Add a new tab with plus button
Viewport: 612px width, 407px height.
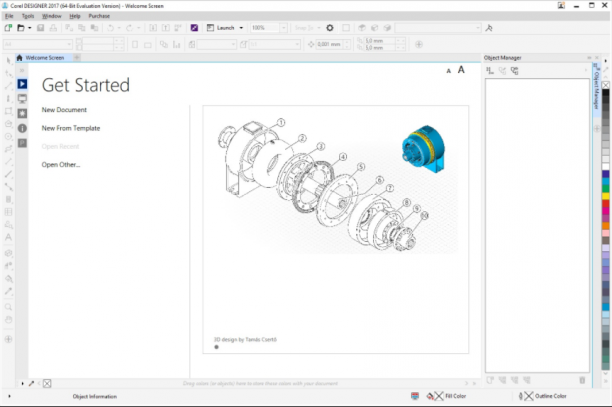point(77,58)
